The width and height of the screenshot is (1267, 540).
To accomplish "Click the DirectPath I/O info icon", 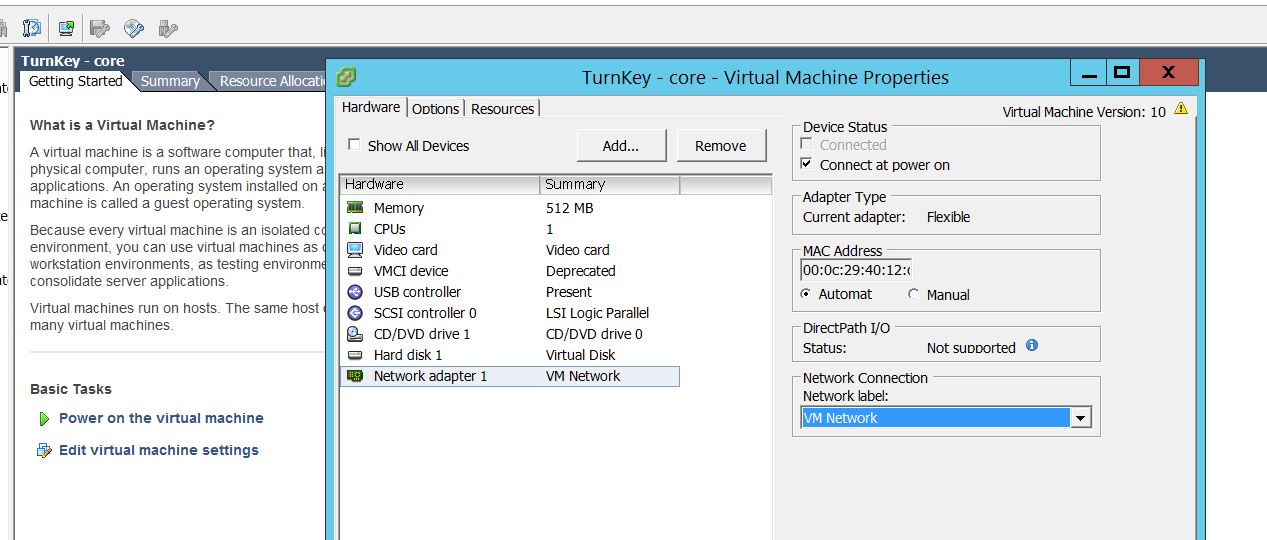I will point(1032,346).
